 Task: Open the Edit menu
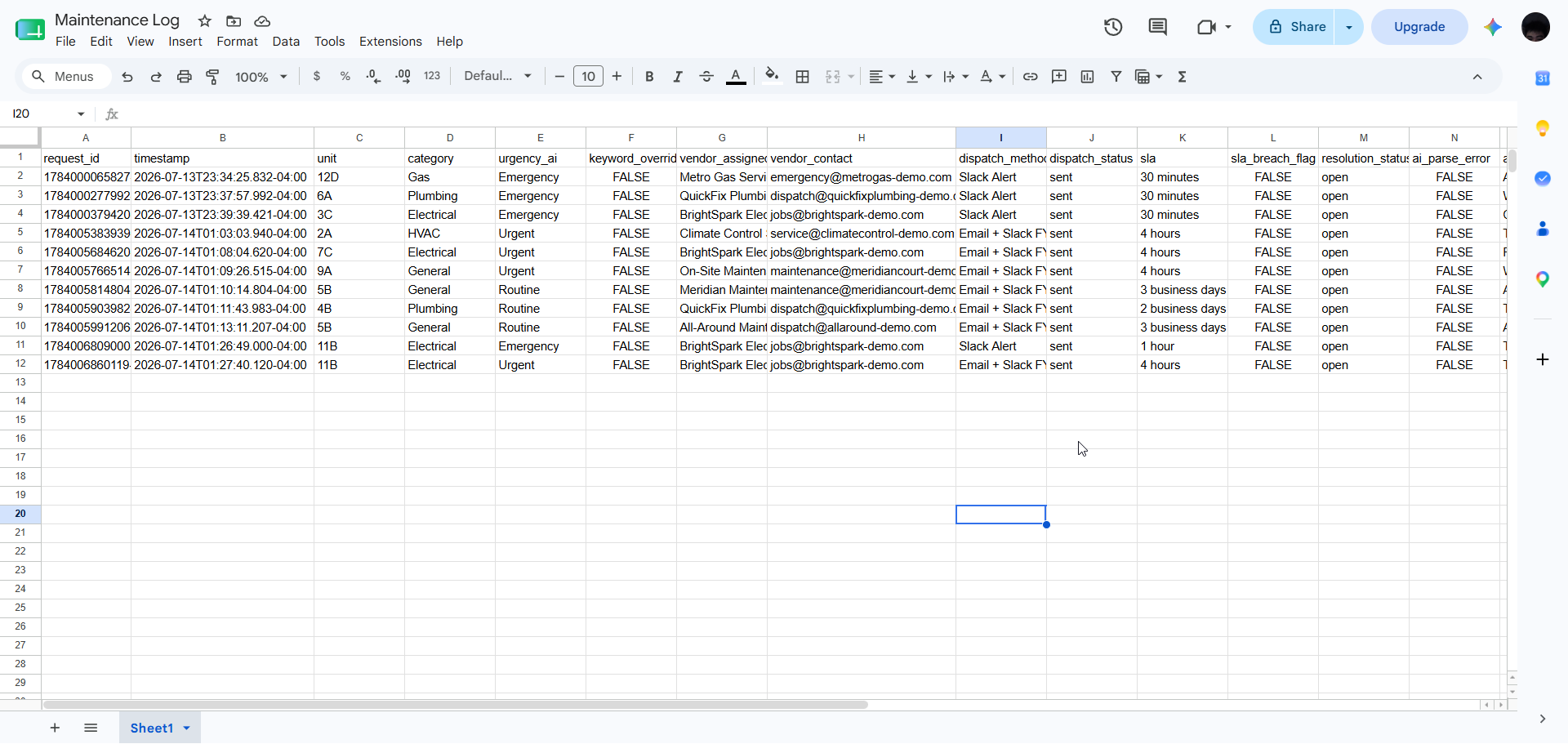pyautogui.click(x=101, y=42)
